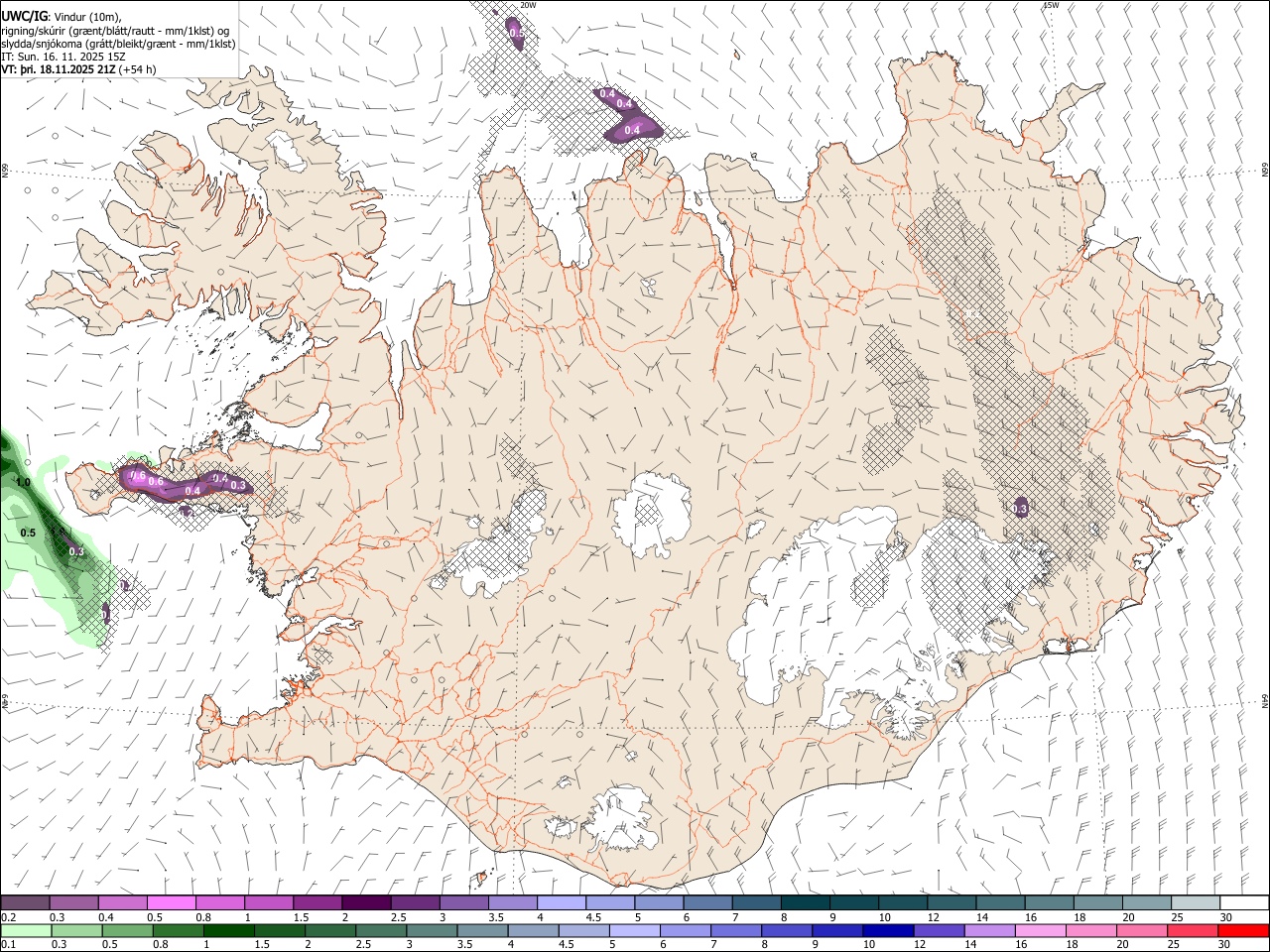Select the 0.8 swatch in lower rain scale
The image size is (1270, 952).
point(178,930)
